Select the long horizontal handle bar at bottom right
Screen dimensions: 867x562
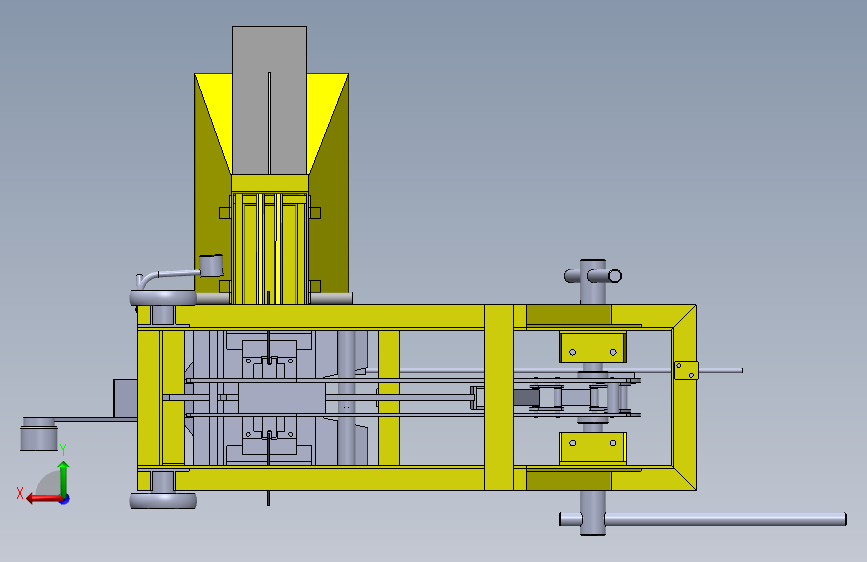(725, 519)
